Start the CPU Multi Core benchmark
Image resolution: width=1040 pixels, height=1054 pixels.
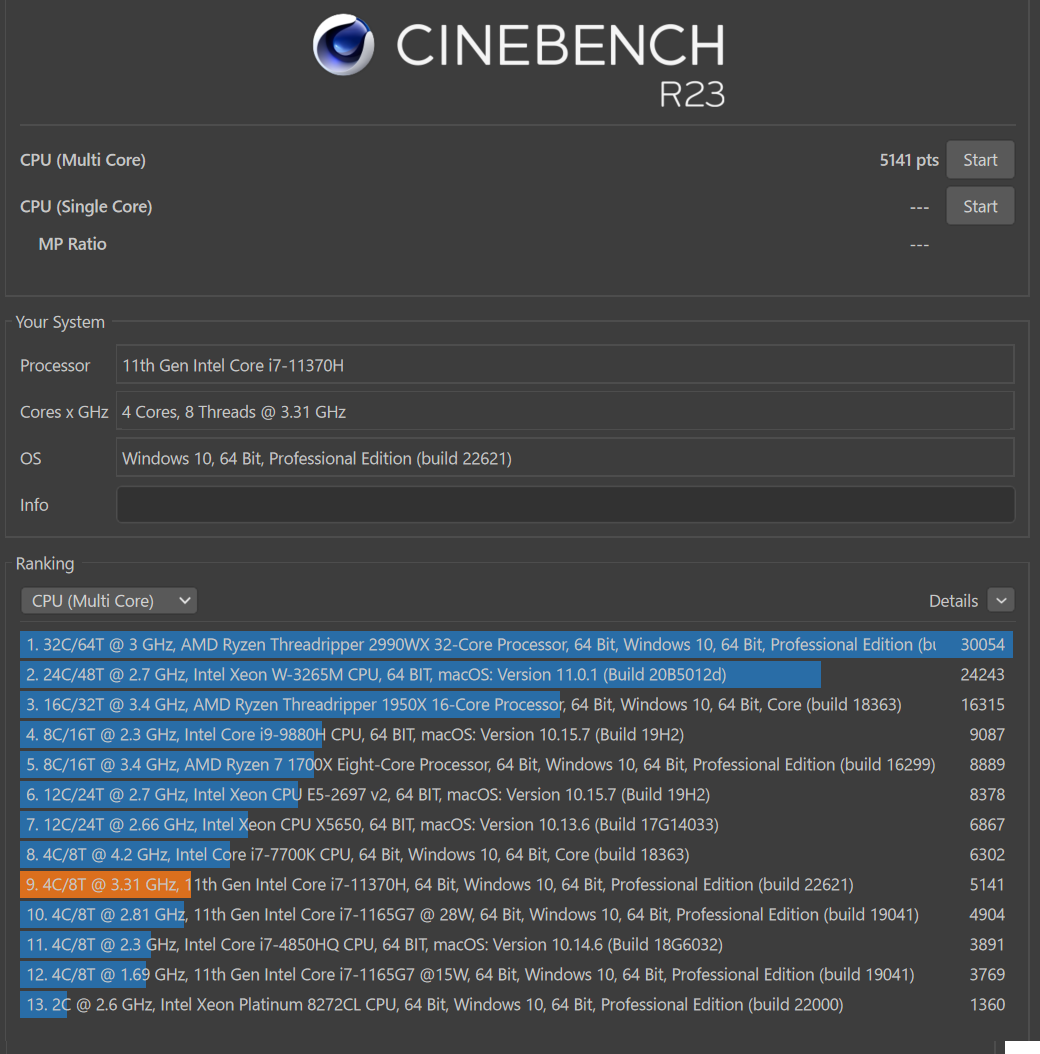pyautogui.click(x=979, y=160)
